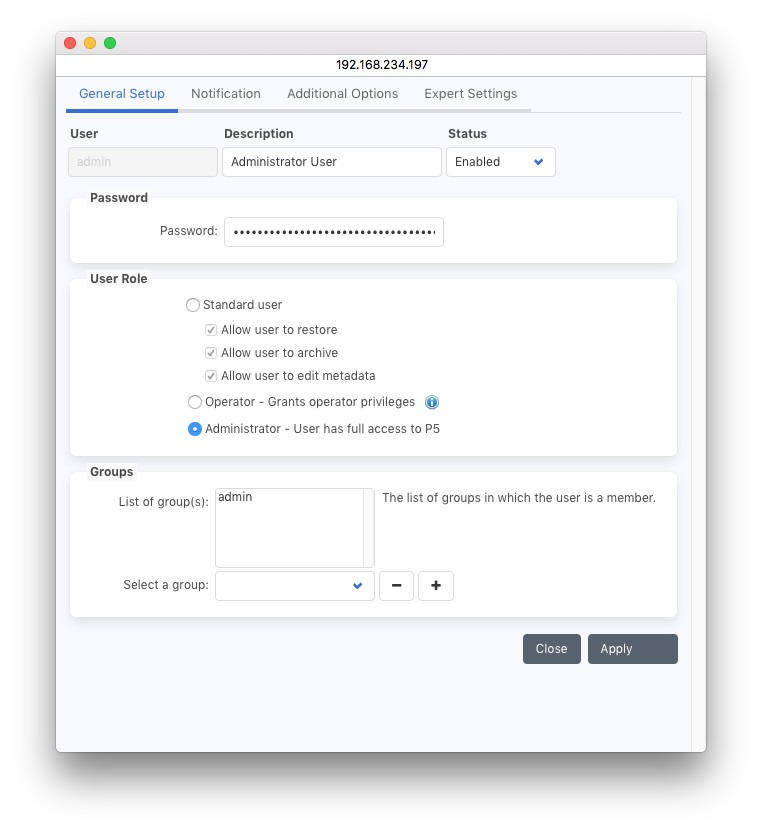Viewport: 762px width, 832px height.
Task: Click the green maximize window button
Action: pyautogui.click(x=110, y=43)
